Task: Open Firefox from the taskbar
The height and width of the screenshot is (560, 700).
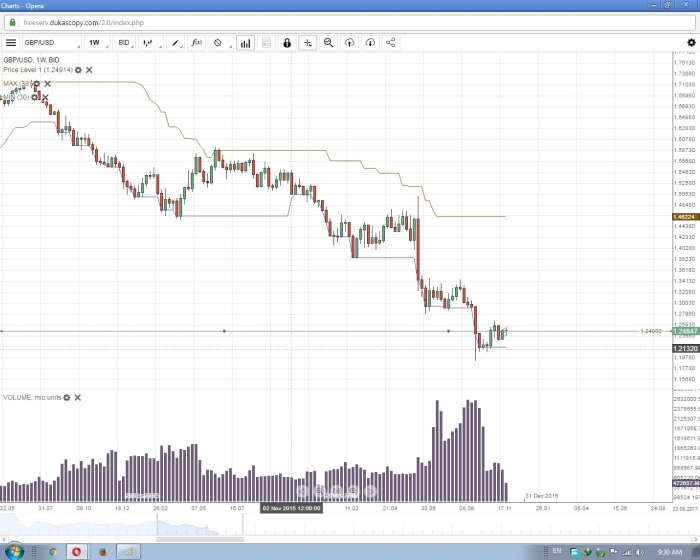Action: tap(103, 552)
